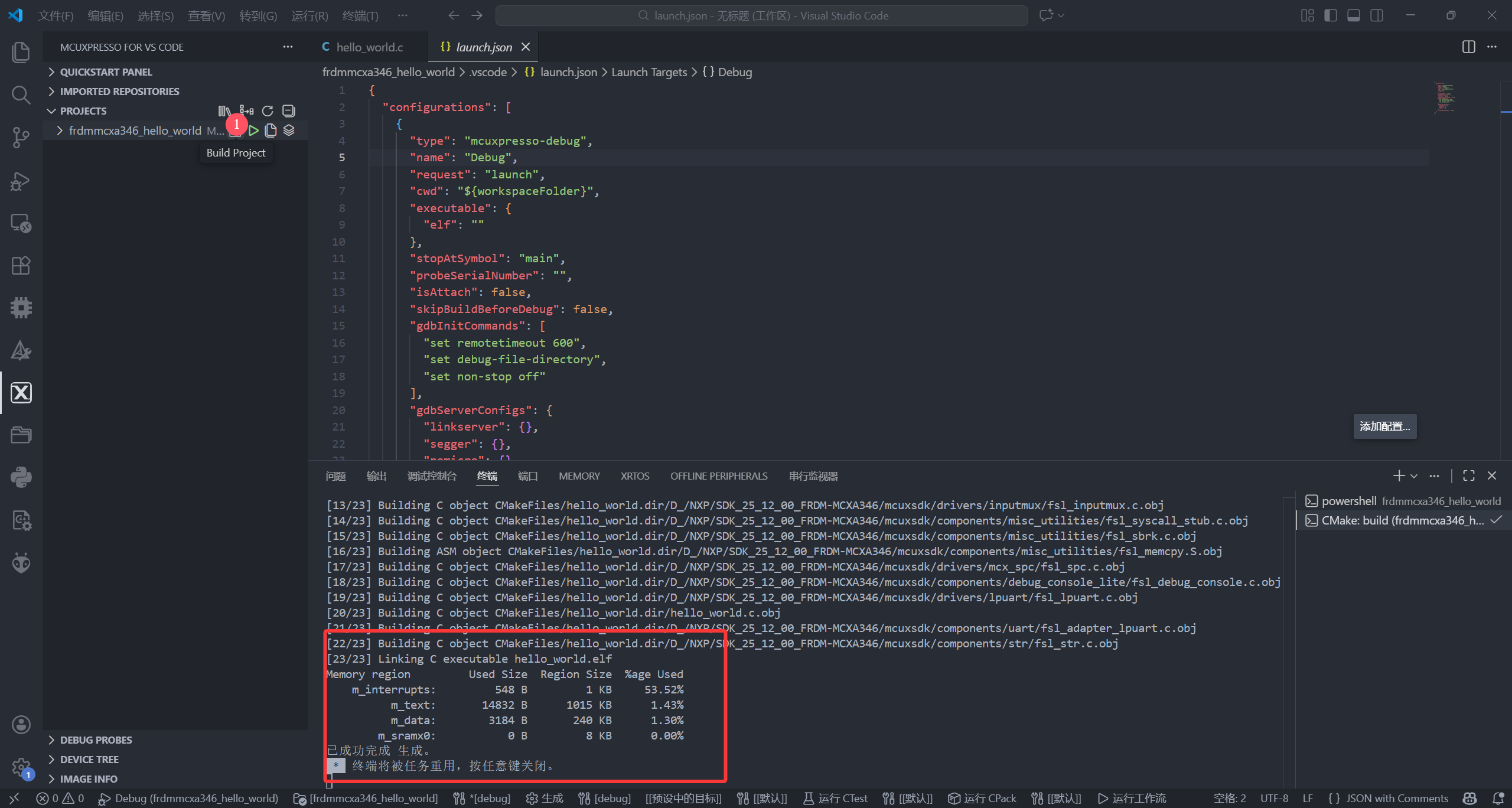The image size is (1512, 808).
Task: Open the Accounts menu in the activity bar
Action: pos(21,725)
